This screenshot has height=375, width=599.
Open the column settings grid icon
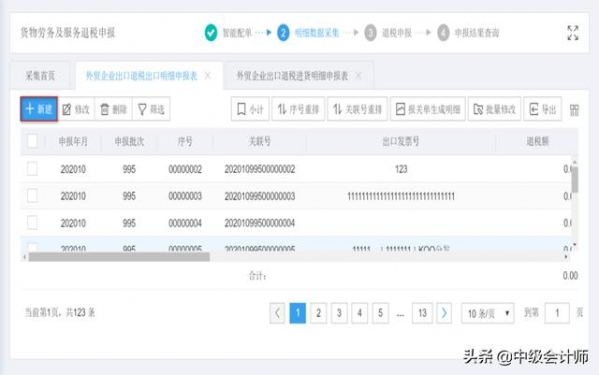[x=574, y=110]
